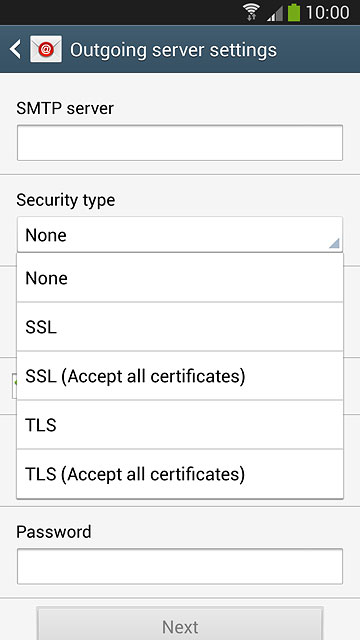This screenshot has height=640, width=360.
Task: Tap the Outgoing server settings title
Action: click(x=173, y=50)
